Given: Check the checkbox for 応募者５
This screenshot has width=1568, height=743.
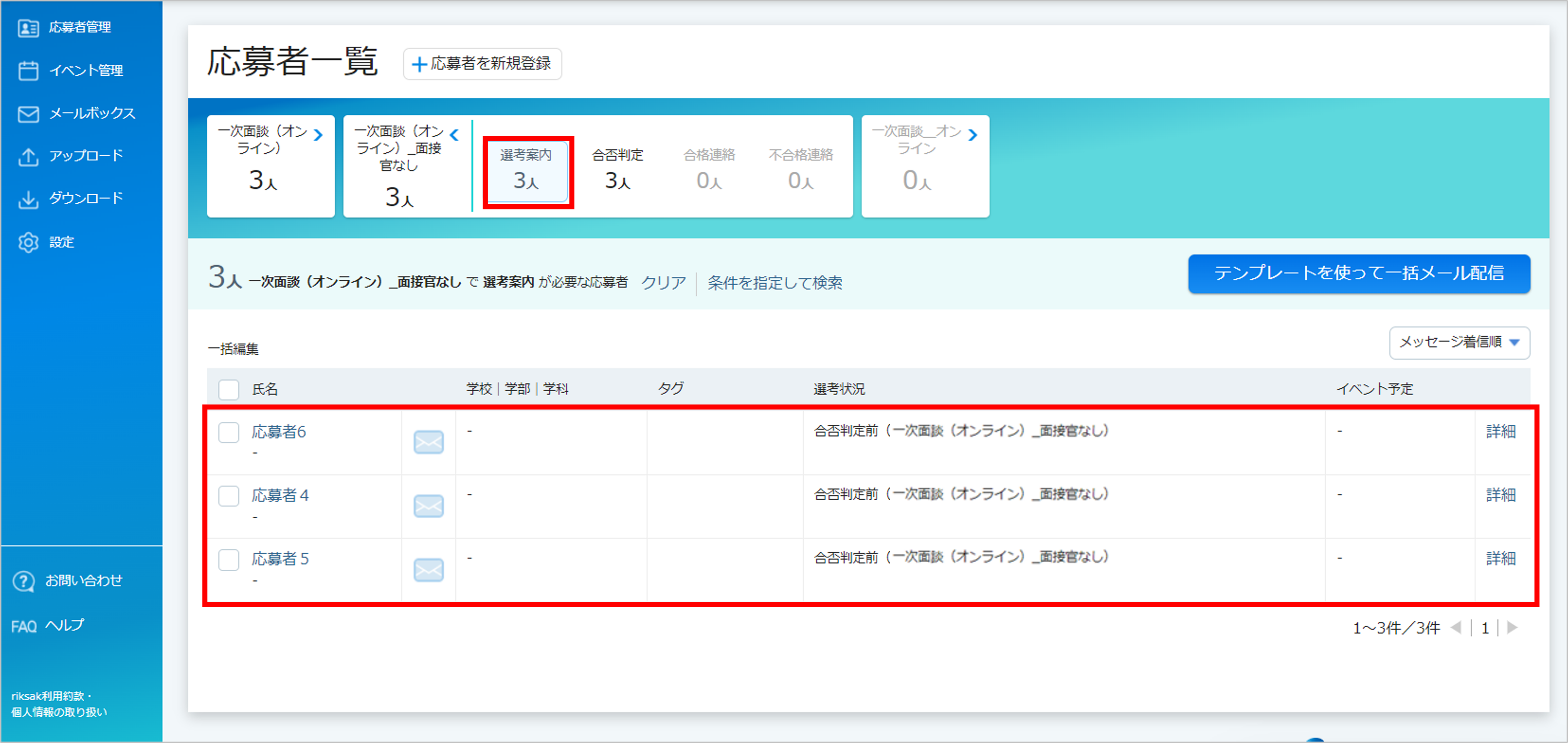Looking at the screenshot, I should click(229, 560).
